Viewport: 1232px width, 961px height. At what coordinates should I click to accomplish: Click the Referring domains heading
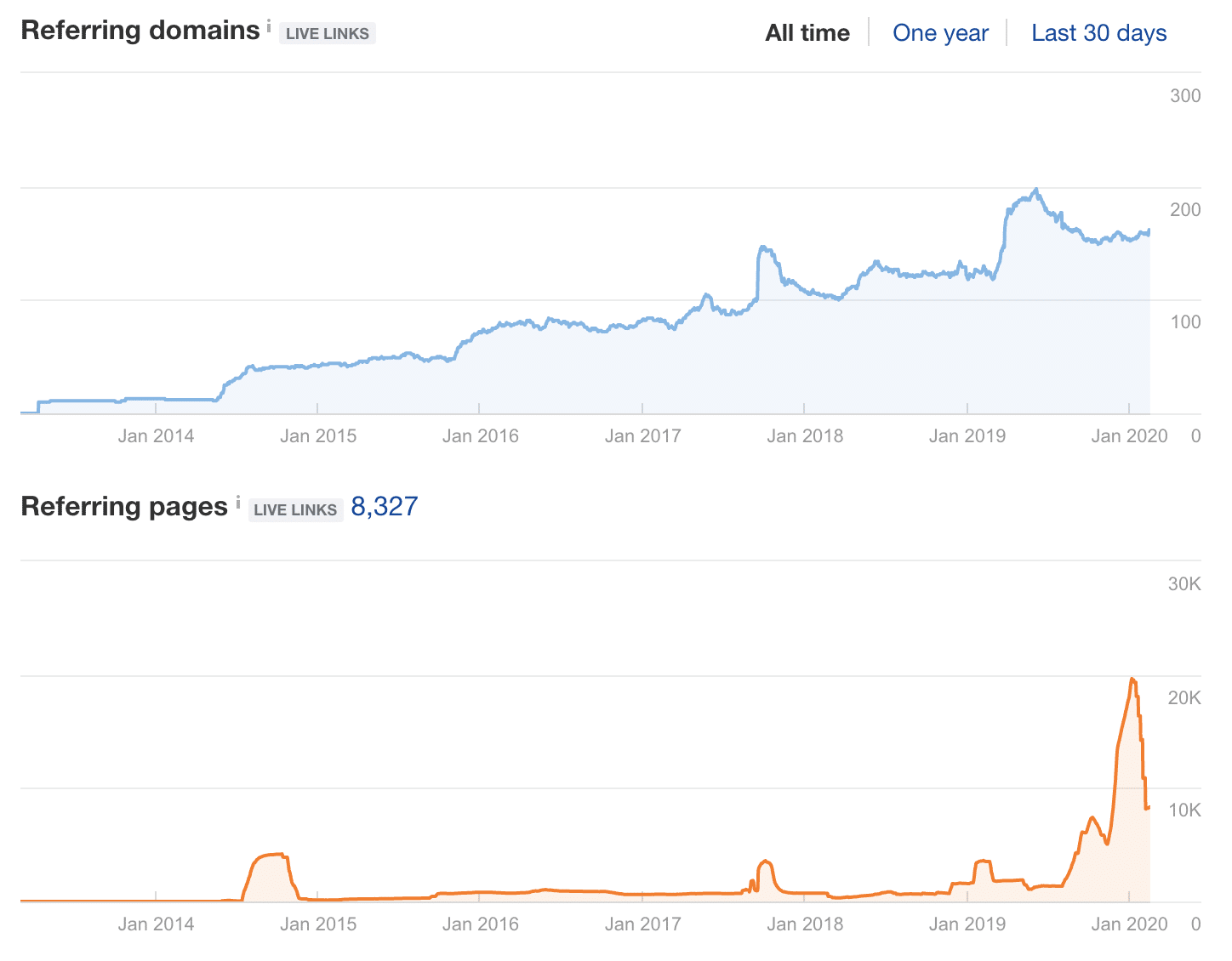coord(140,31)
